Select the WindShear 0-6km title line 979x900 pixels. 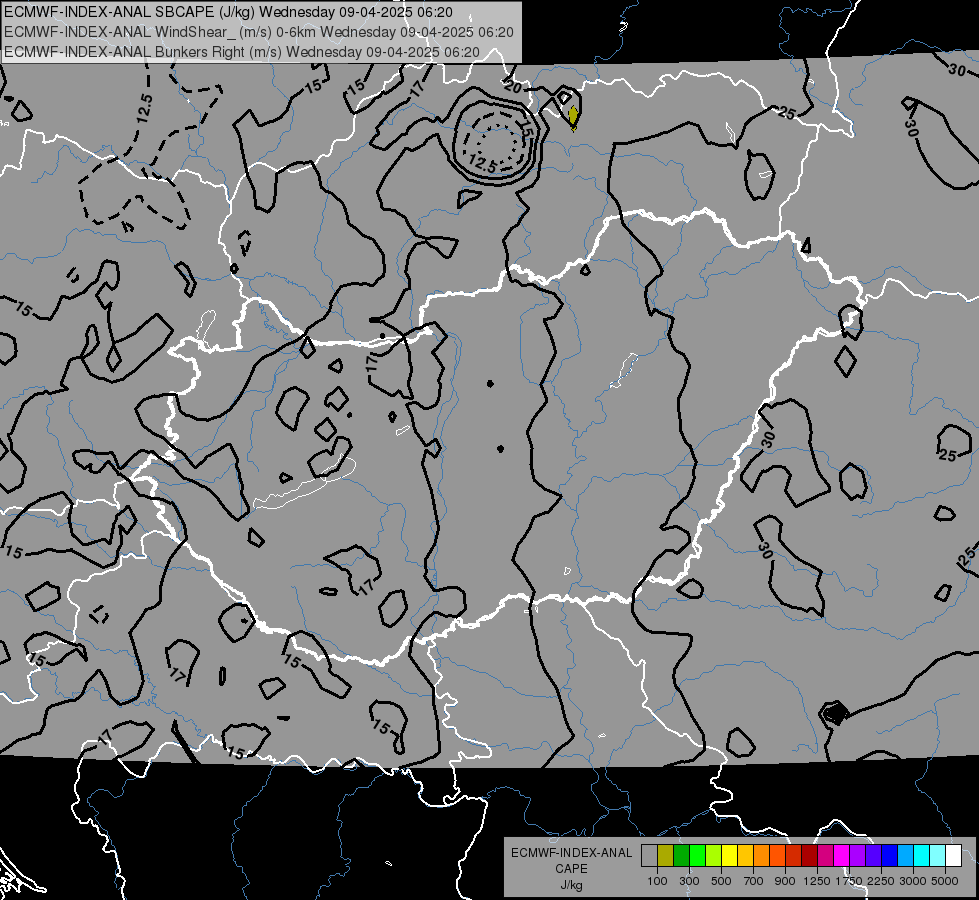[x=258, y=32]
